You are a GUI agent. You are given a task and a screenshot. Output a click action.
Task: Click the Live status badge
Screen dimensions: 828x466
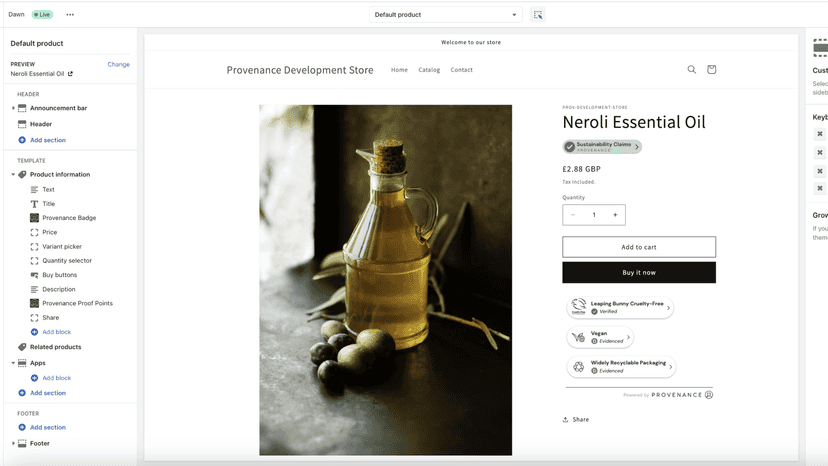[x=42, y=15]
